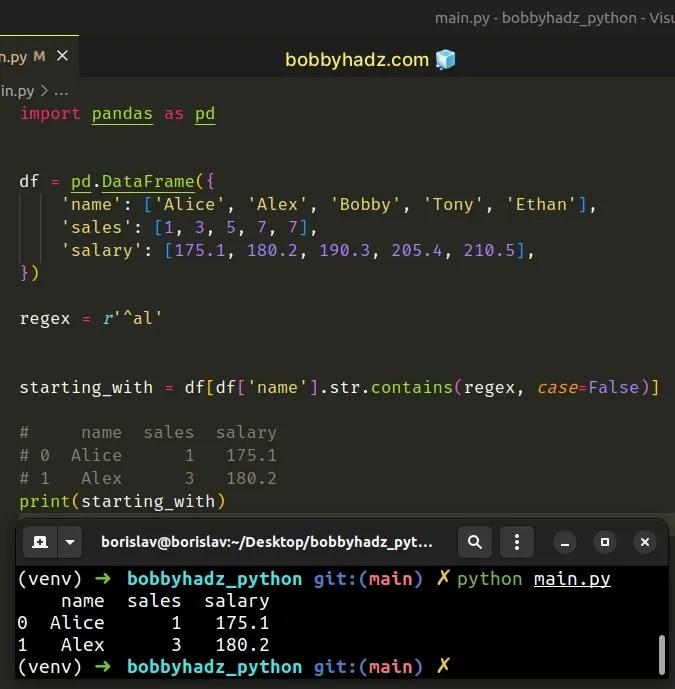The image size is (675, 689).
Task: Click the breadcrumb chevron after main.py
Action: 44,91
